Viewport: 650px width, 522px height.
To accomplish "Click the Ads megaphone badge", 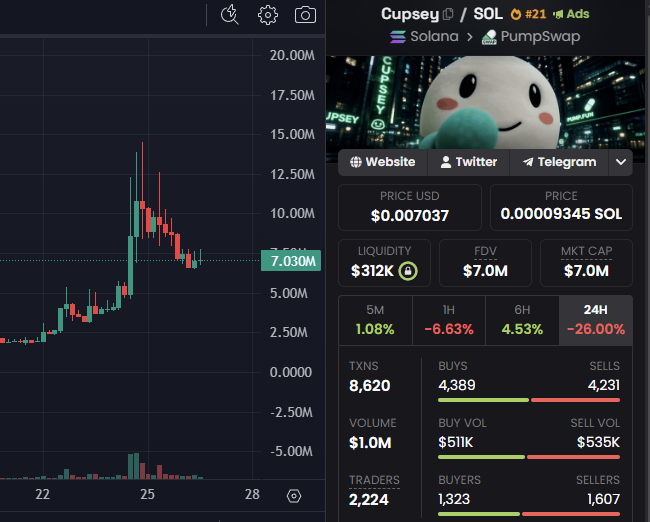I will coord(571,14).
